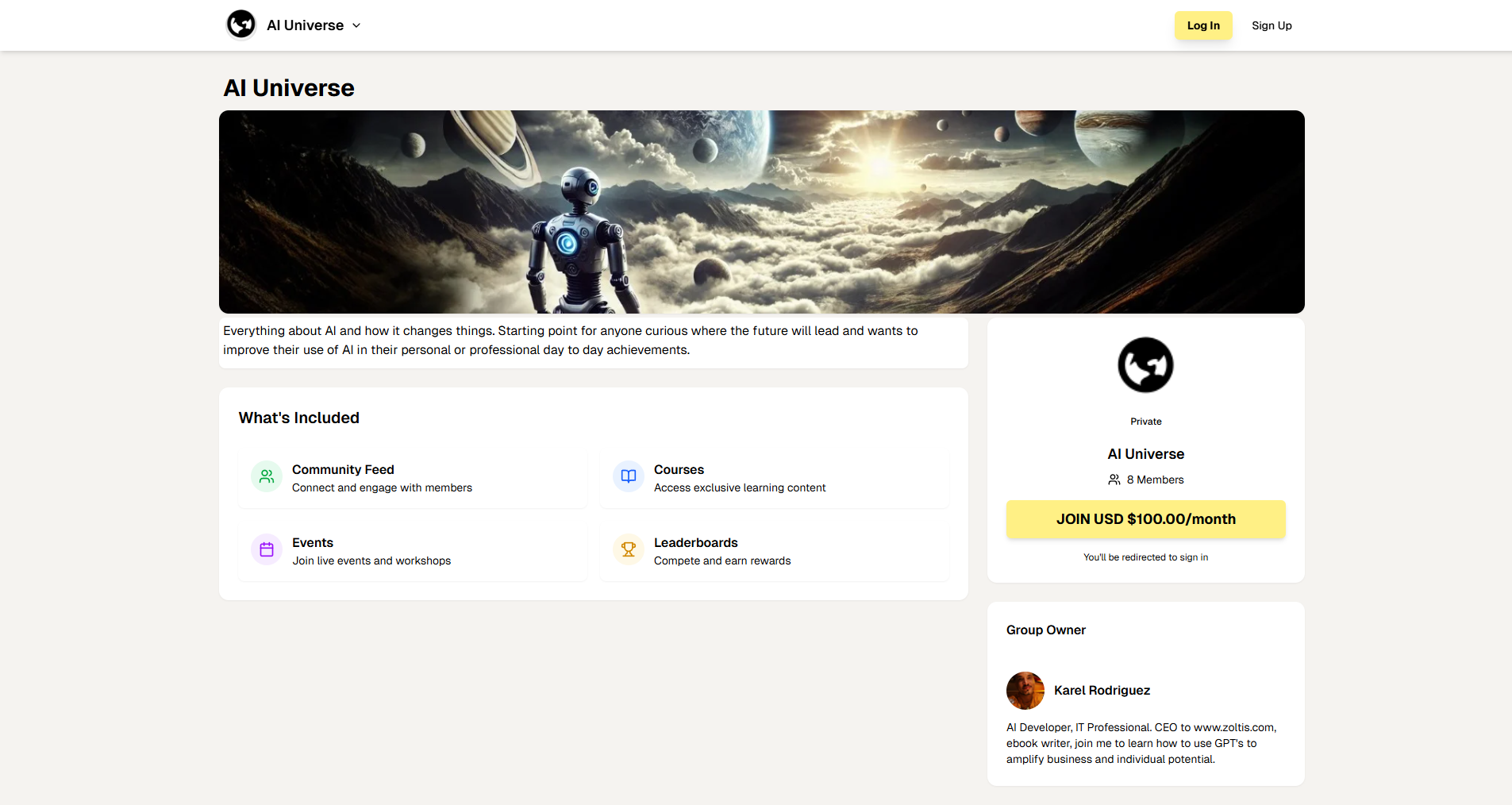Open Karel Rodriguez owner name
This screenshot has width=1512, height=805.
tap(1102, 691)
